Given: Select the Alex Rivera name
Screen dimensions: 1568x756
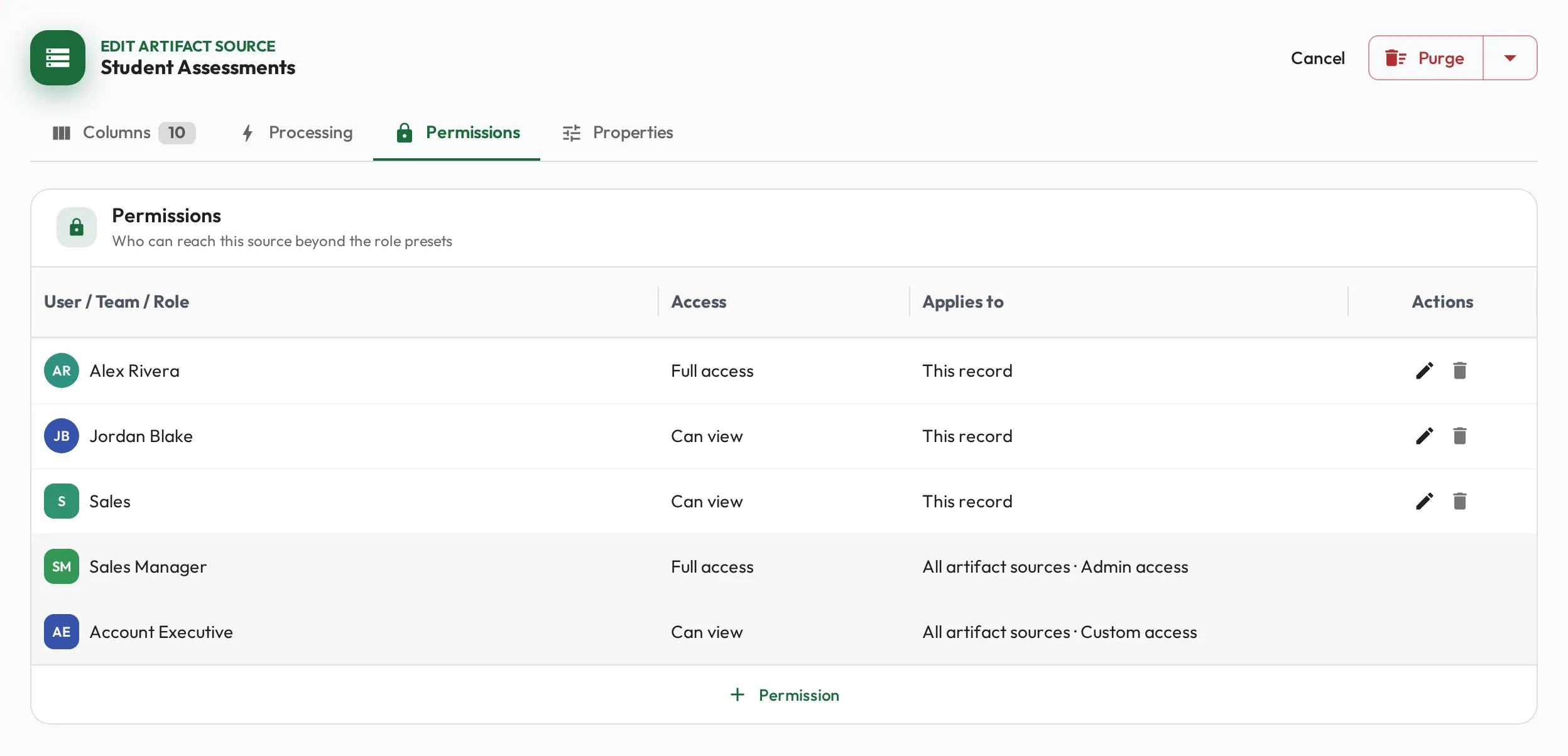Looking at the screenshot, I should tap(134, 371).
